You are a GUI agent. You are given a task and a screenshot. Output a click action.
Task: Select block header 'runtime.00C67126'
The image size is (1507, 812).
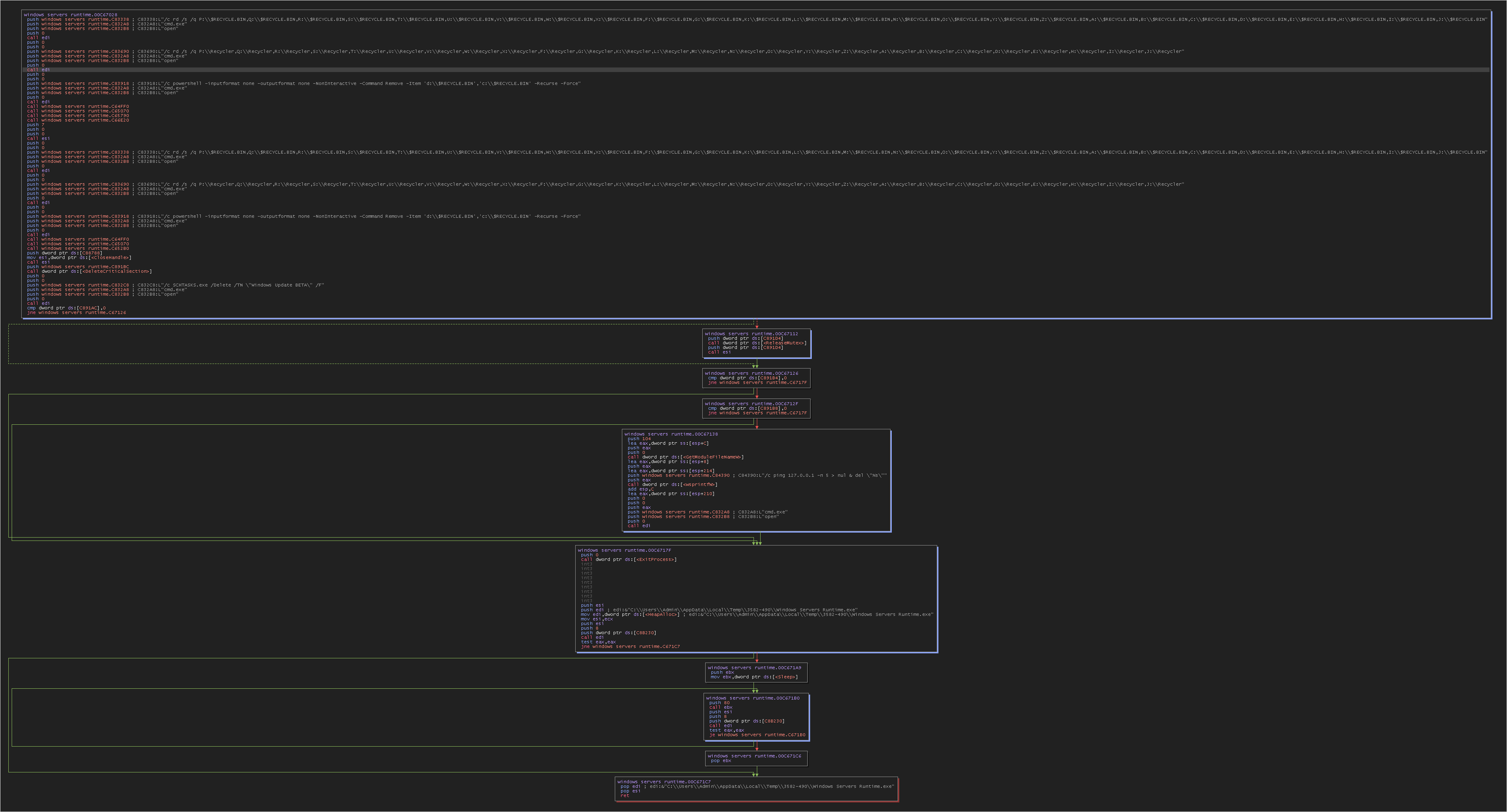[751, 373]
